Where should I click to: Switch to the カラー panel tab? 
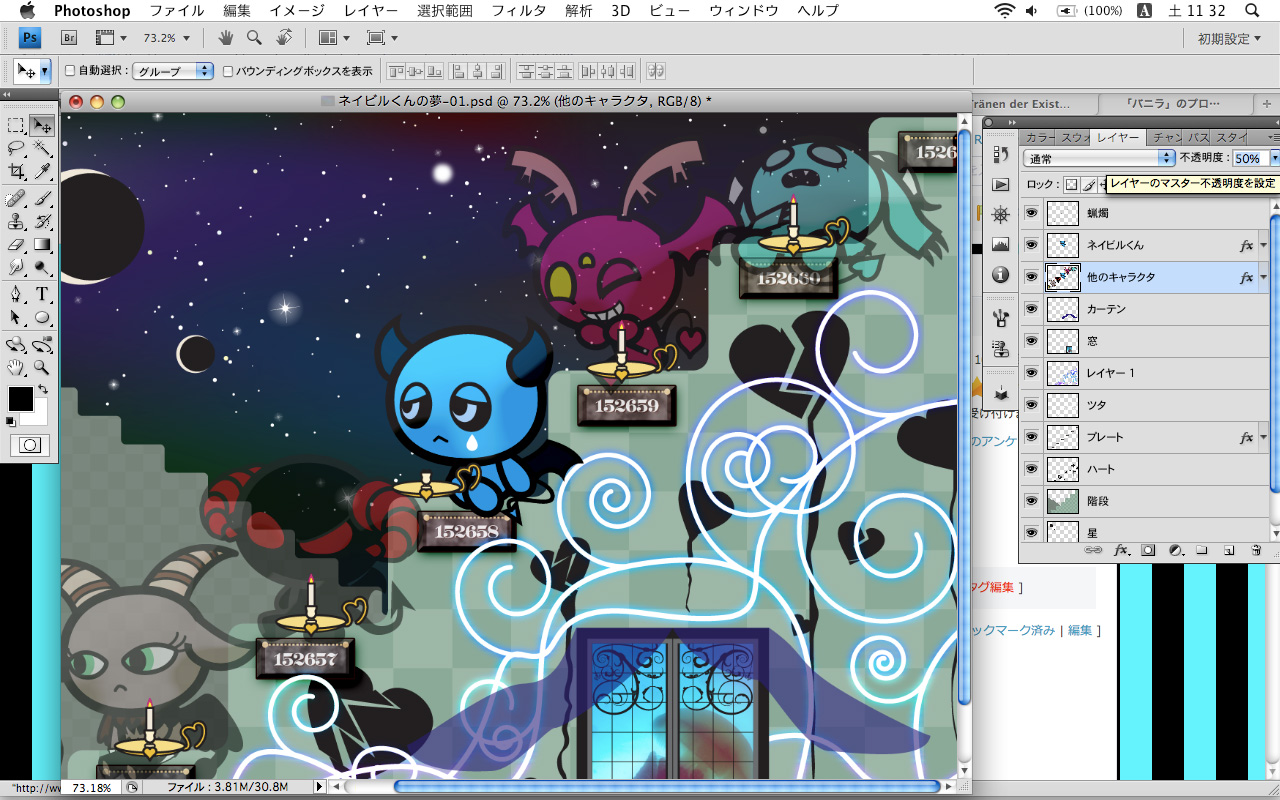pyautogui.click(x=1040, y=138)
